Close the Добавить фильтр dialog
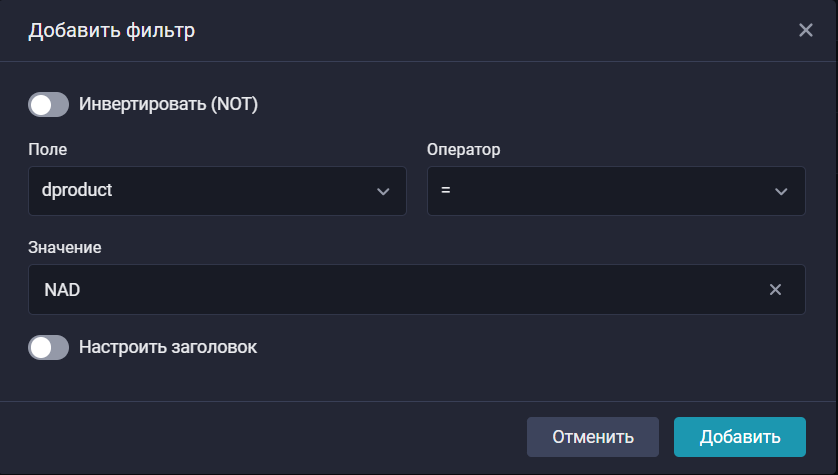The image size is (838, 475). coord(806,30)
